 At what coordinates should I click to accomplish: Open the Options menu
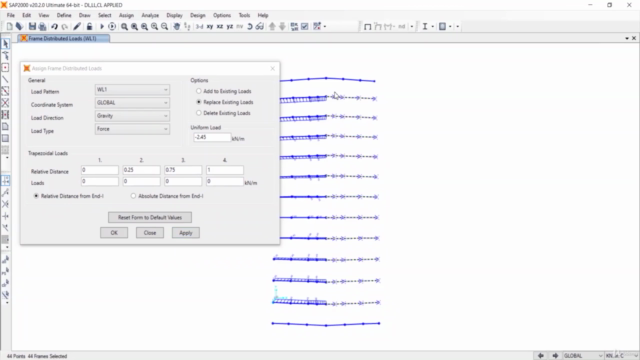tap(222, 15)
